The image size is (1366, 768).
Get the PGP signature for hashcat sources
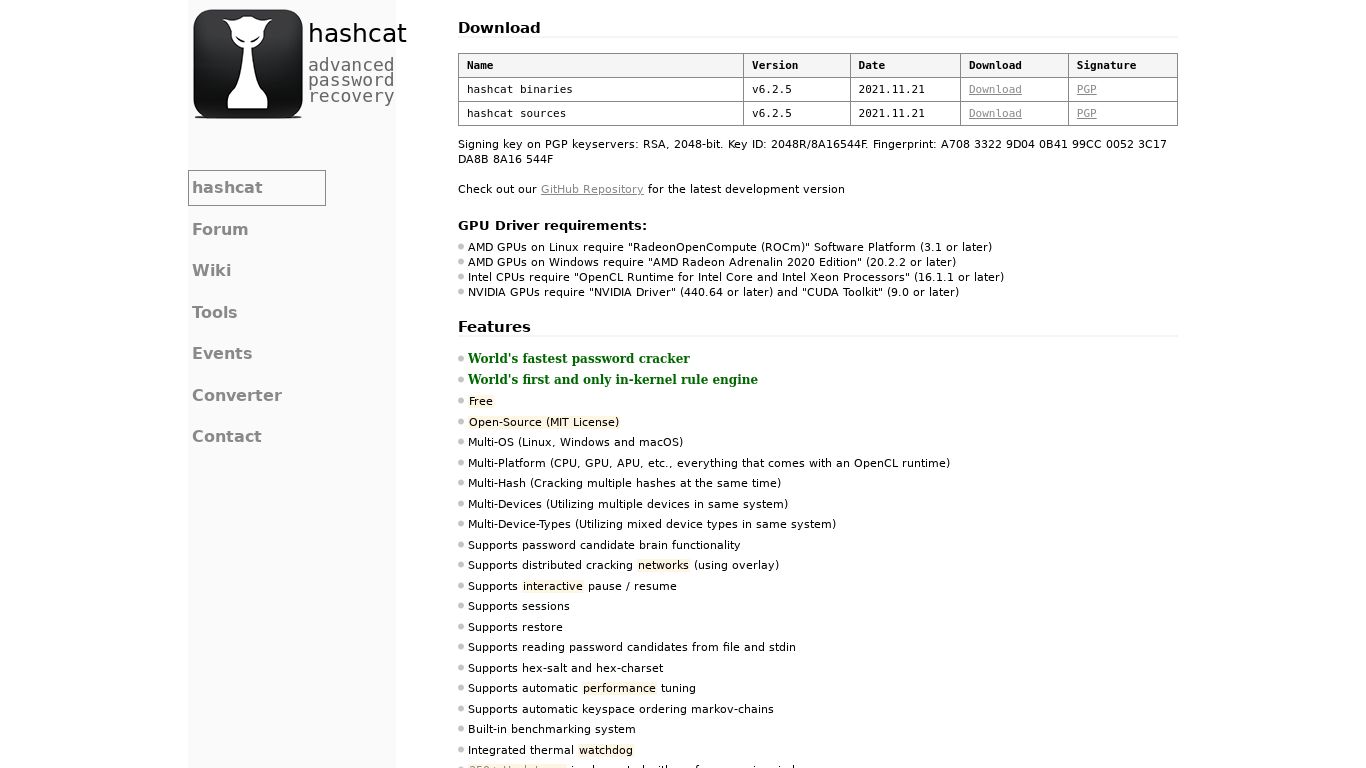pyautogui.click(x=1086, y=113)
